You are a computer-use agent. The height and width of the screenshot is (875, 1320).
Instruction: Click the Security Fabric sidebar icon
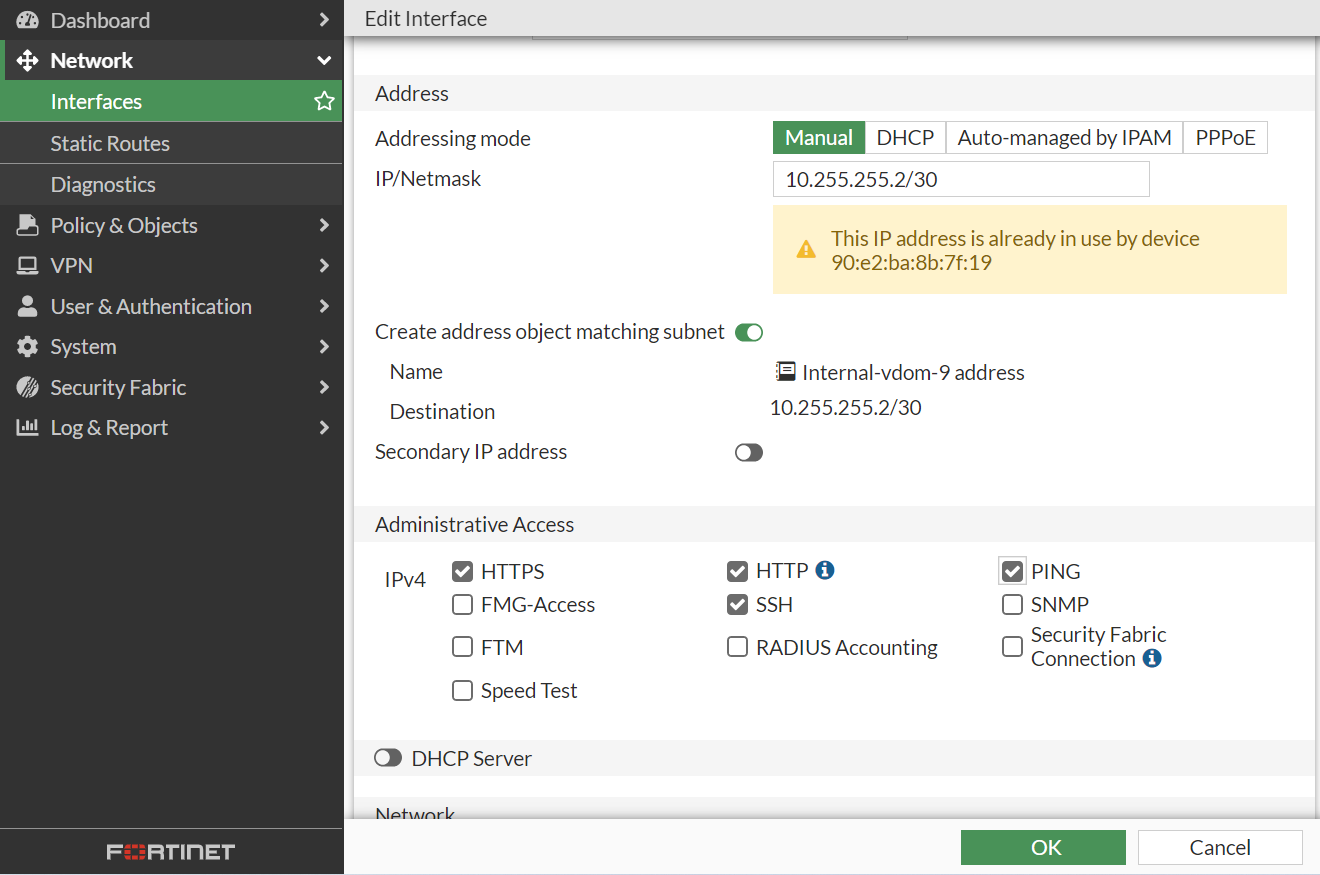point(27,387)
